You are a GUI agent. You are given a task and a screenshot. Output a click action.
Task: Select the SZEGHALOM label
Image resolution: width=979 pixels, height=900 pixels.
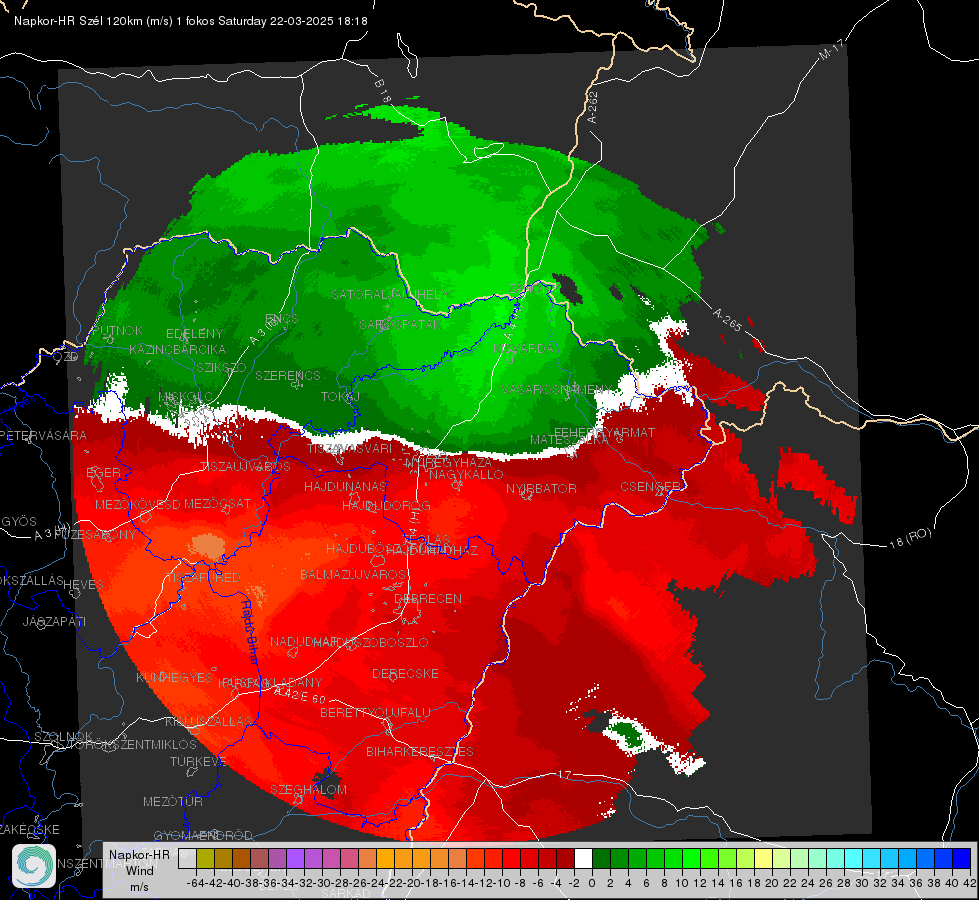click(x=308, y=790)
